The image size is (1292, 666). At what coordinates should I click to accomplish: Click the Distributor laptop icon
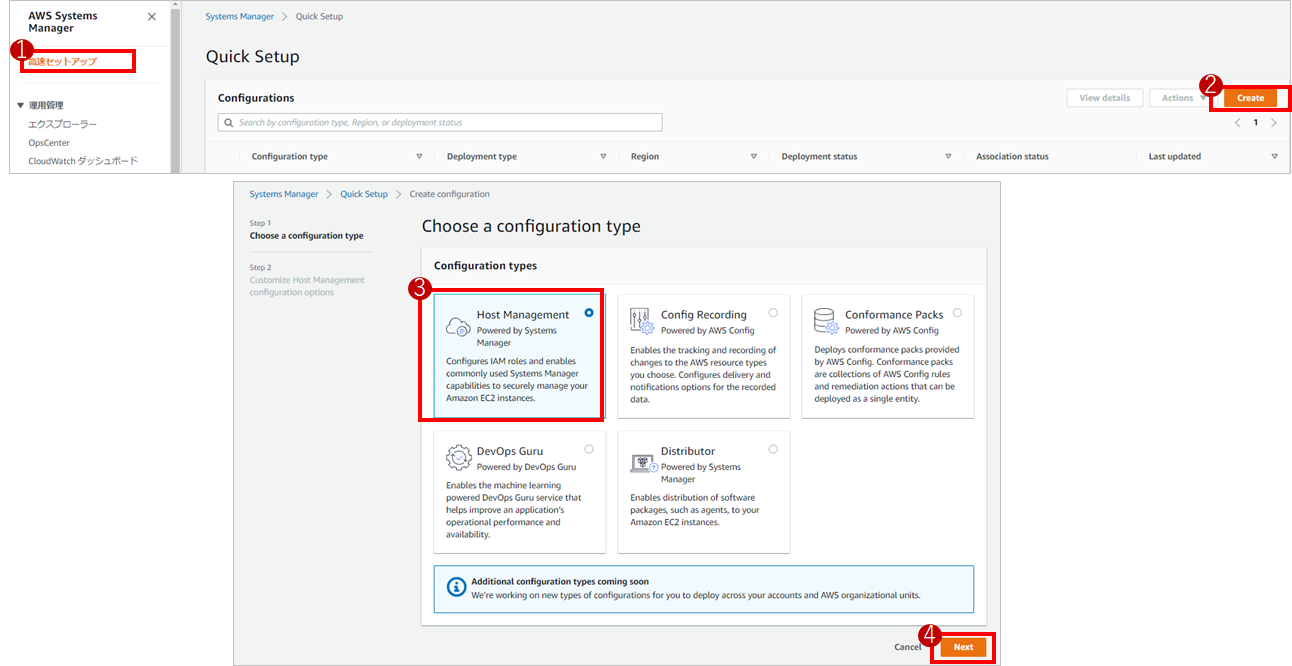[643, 462]
